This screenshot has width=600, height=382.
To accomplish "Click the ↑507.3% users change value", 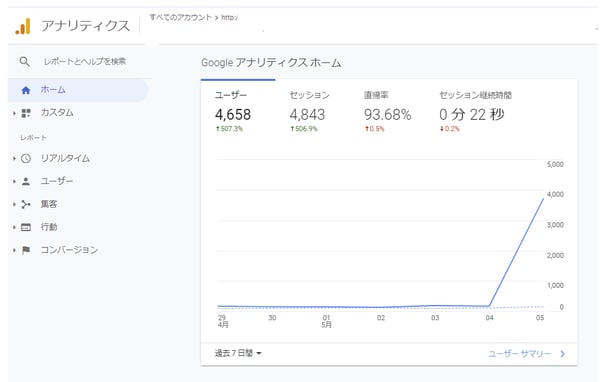I will [x=229, y=129].
